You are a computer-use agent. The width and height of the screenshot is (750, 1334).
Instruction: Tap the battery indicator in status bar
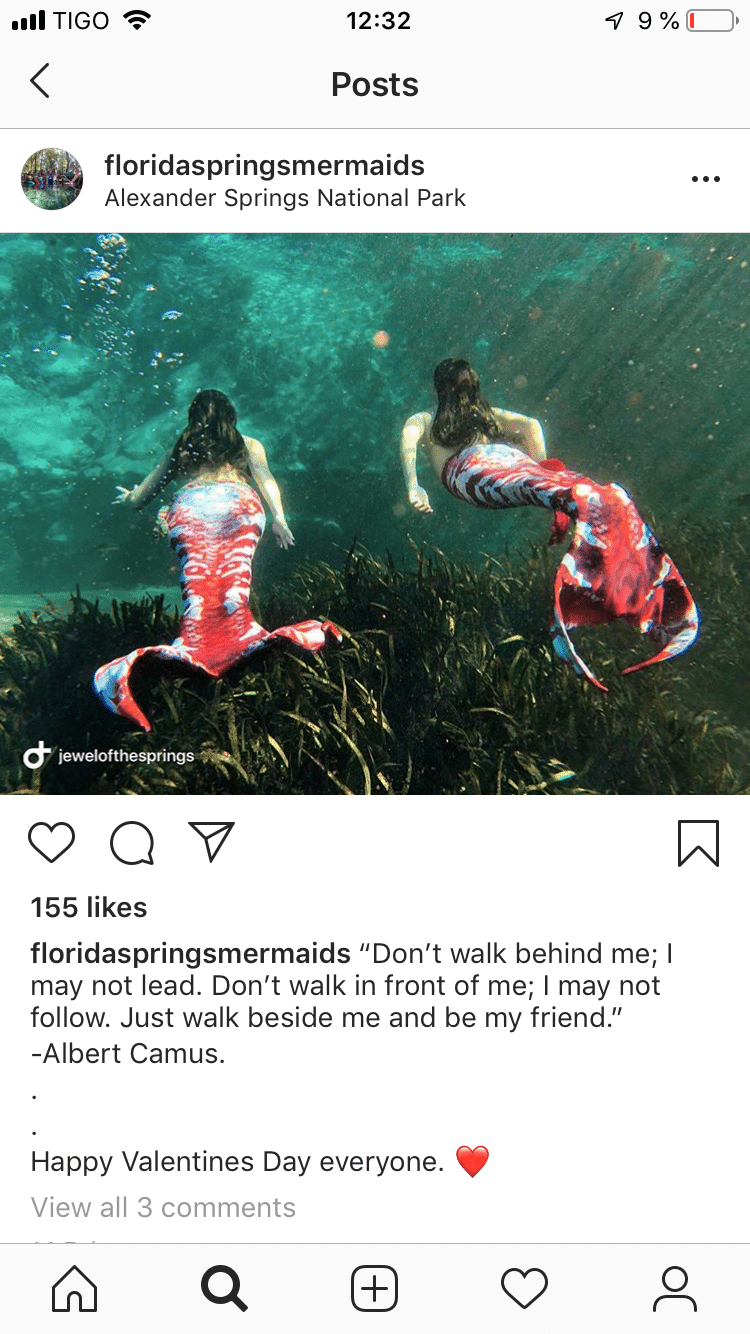click(x=710, y=21)
